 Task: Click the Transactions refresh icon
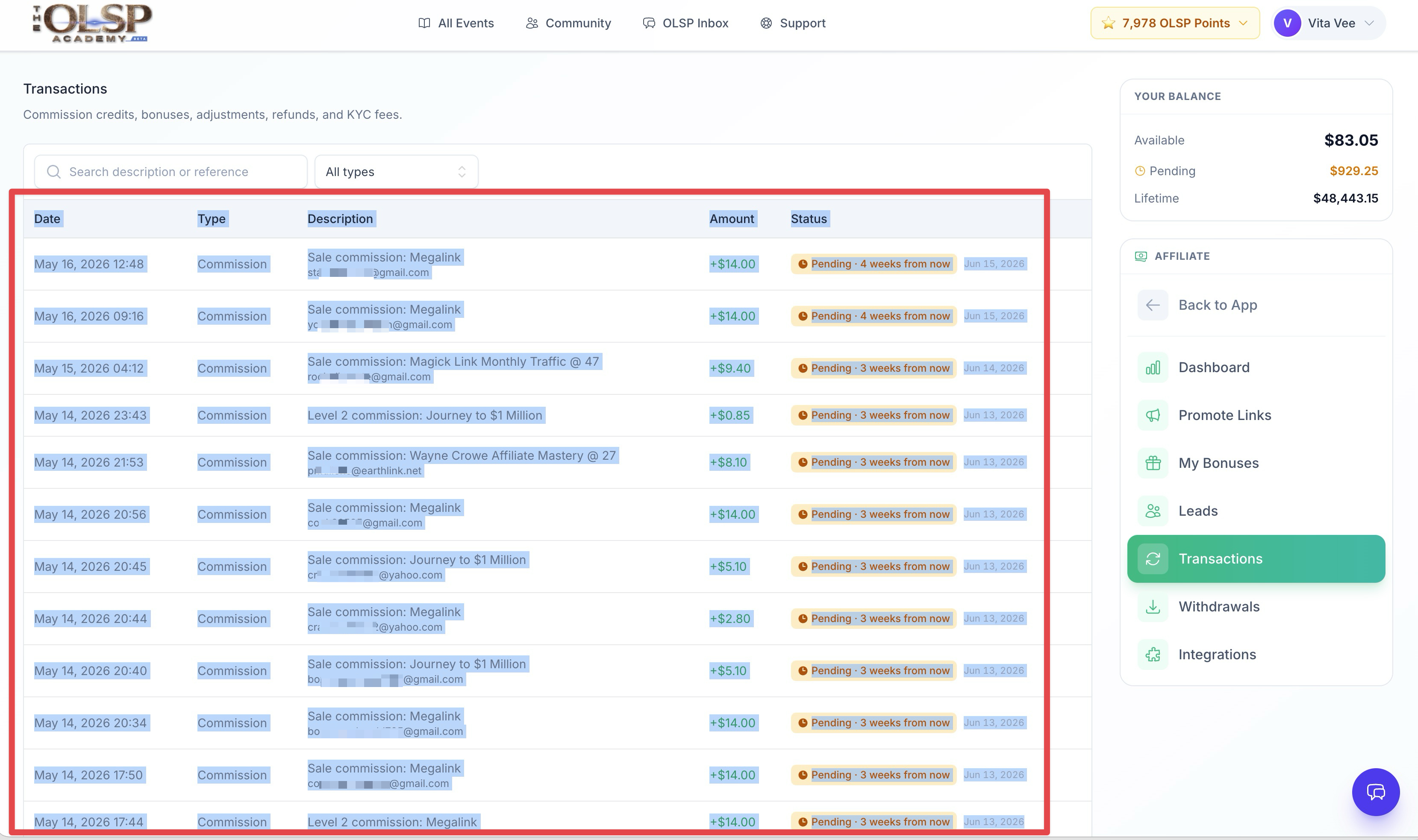point(1153,559)
